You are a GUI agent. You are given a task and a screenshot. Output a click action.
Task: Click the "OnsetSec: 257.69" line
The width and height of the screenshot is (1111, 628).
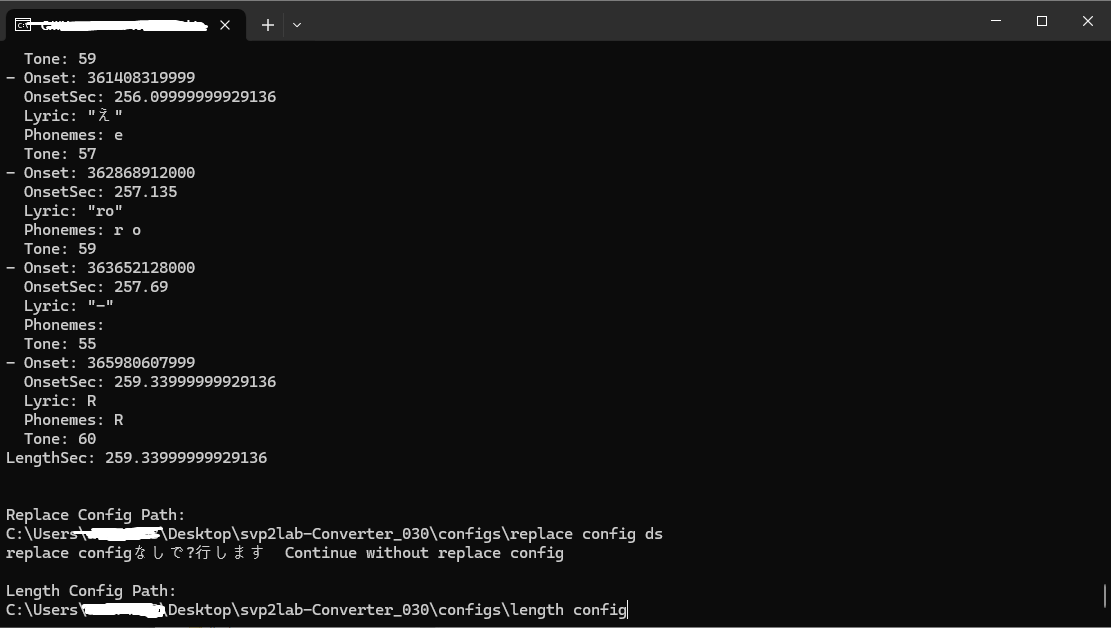click(96, 287)
